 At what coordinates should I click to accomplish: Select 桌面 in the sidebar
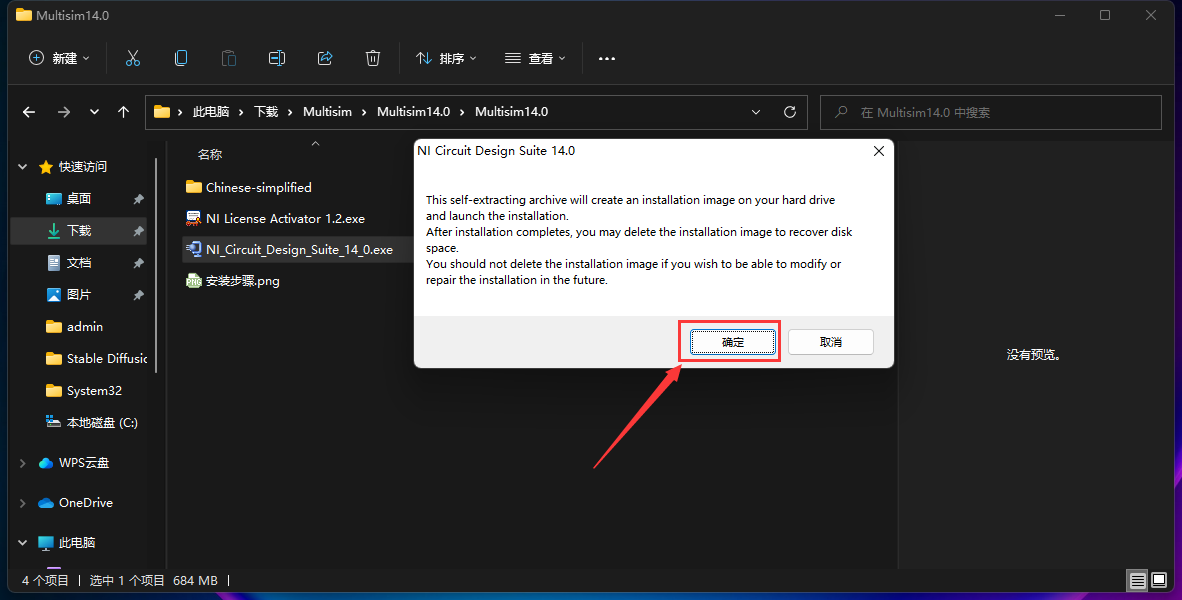79,199
